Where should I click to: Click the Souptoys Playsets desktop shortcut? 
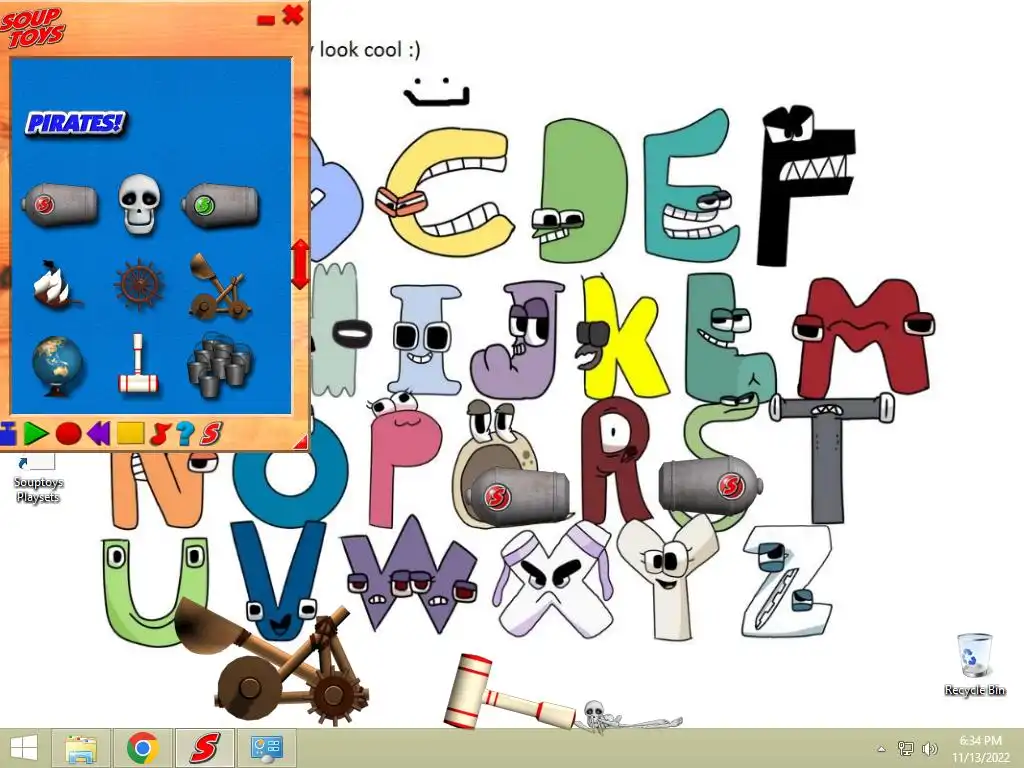tap(39, 480)
